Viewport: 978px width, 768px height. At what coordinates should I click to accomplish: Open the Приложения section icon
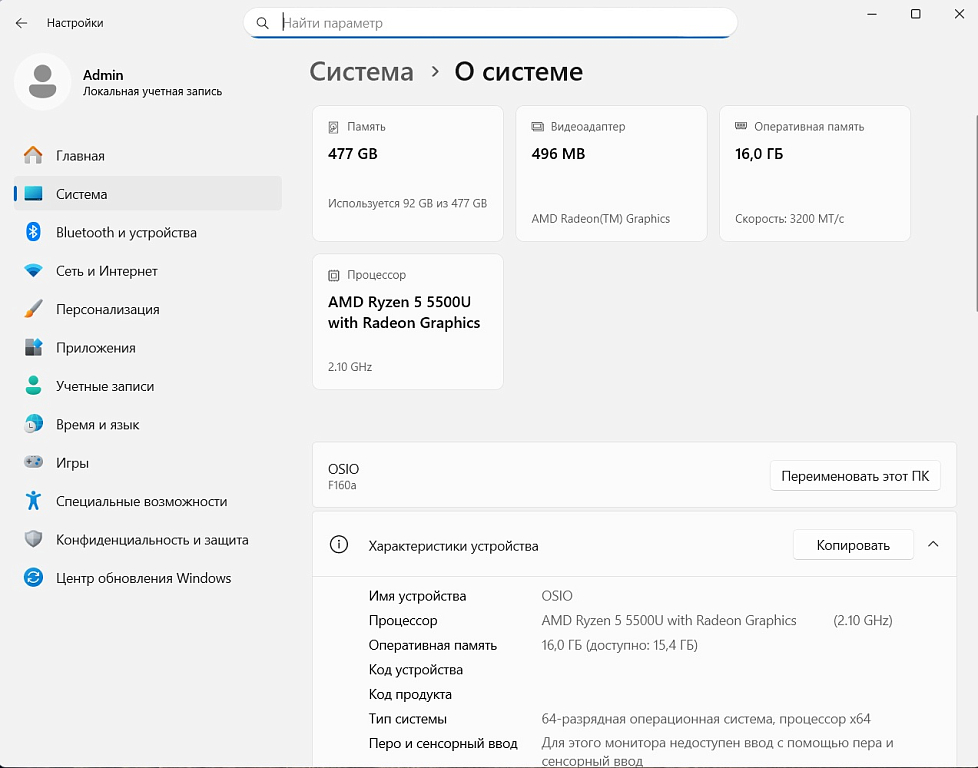coord(34,348)
